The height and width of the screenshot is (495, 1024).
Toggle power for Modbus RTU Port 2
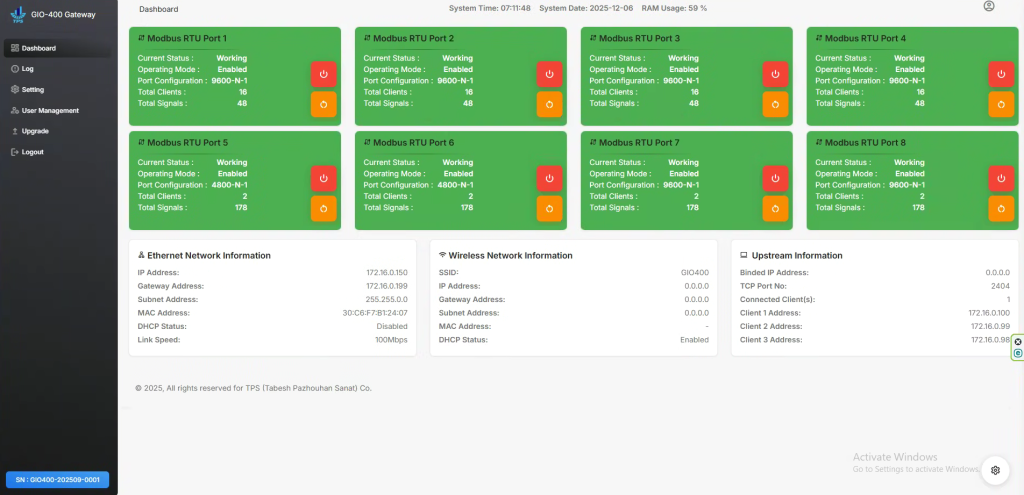tap(549, 74)
